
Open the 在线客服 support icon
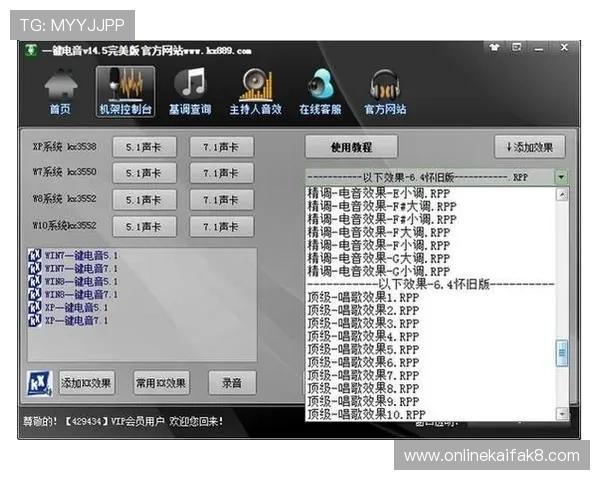pyautogui.click(x=320, y=91)
